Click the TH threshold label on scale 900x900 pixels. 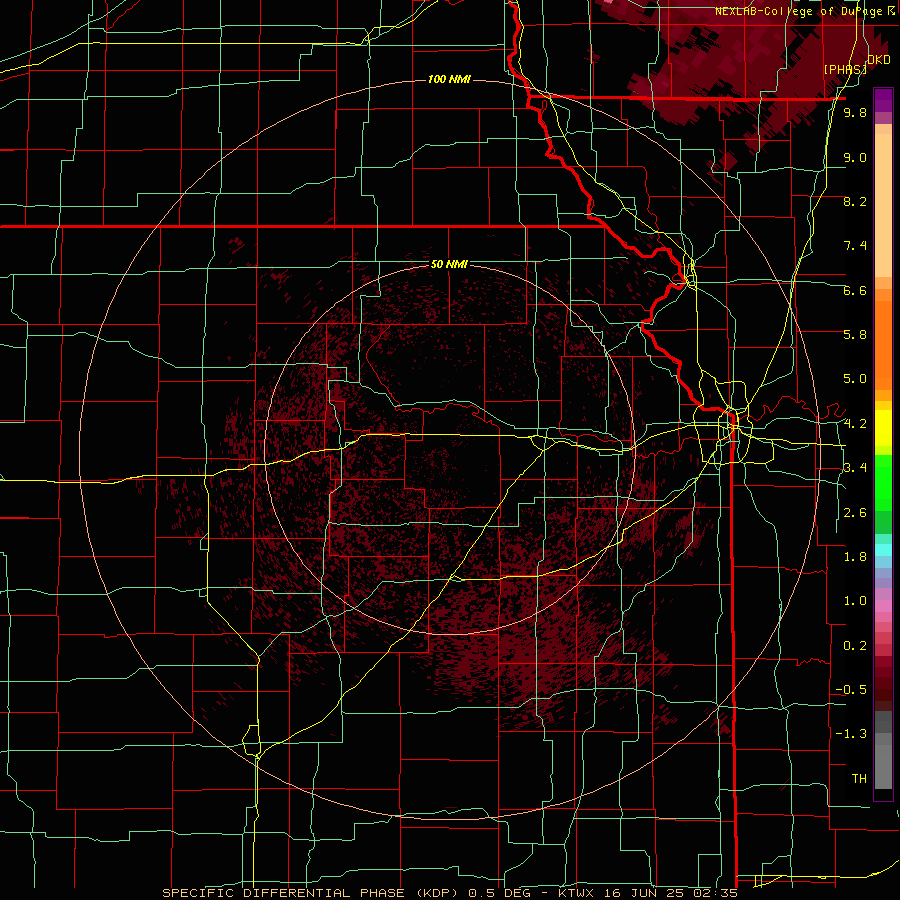859,779
